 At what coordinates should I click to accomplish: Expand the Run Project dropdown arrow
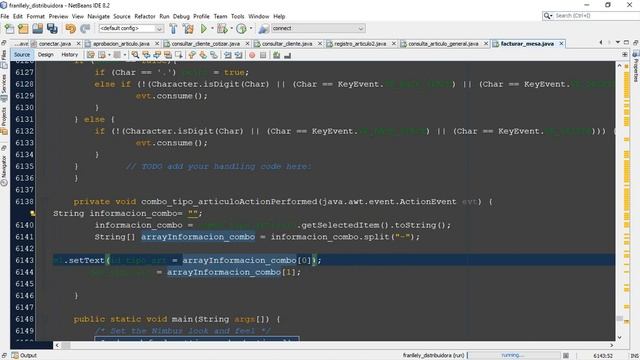[212, 29]
